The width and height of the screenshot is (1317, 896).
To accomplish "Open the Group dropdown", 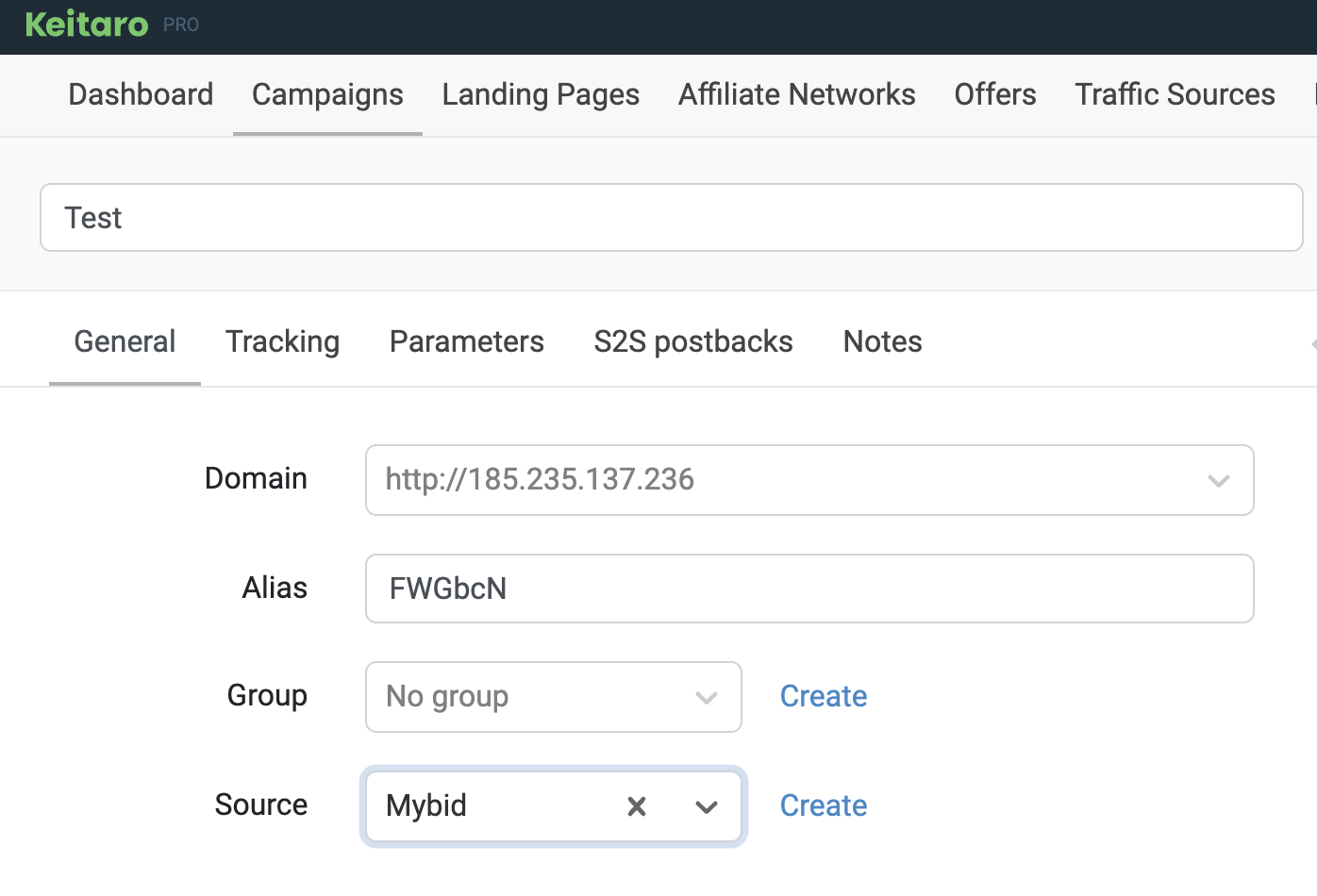I will coord(553,697).
